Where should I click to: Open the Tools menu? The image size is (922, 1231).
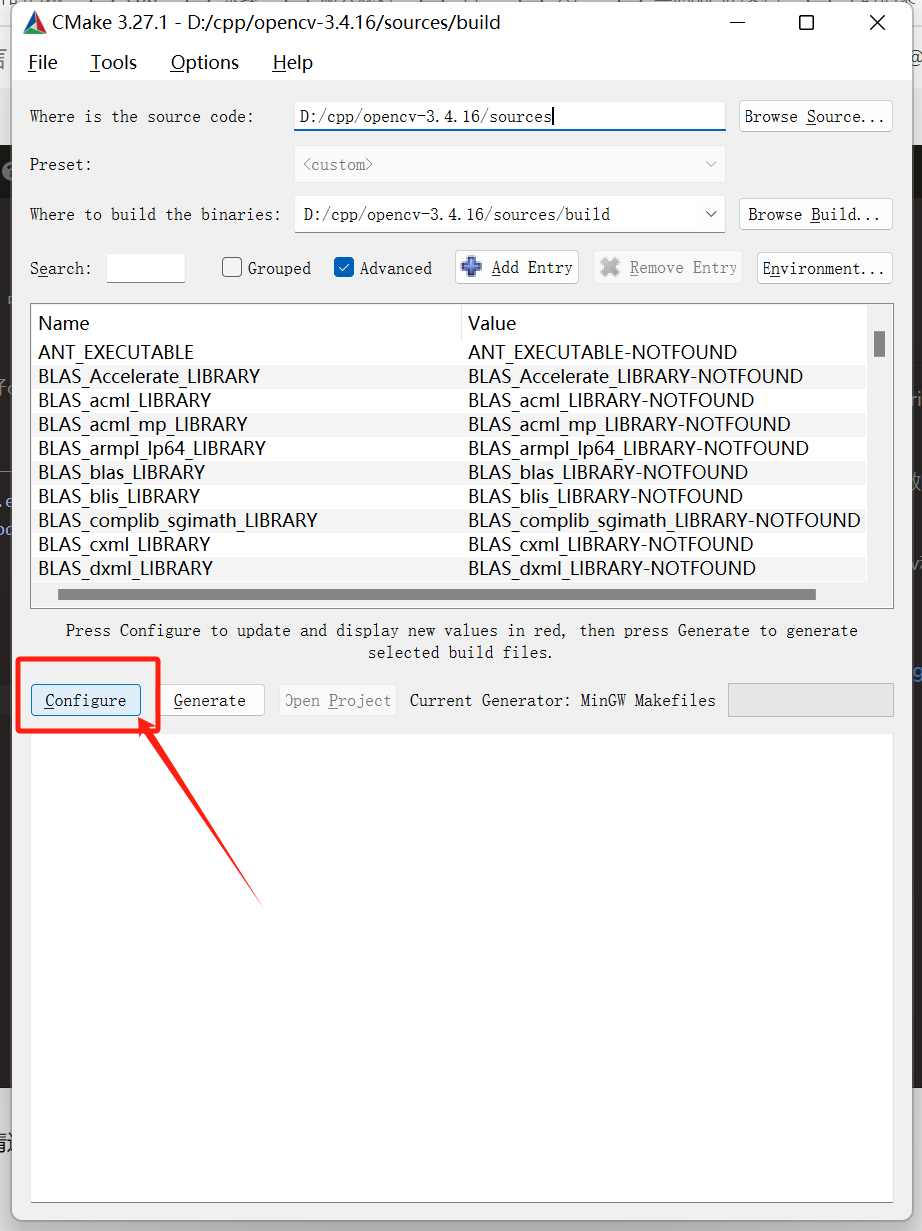pyautogui.click(x=114, y=62)
